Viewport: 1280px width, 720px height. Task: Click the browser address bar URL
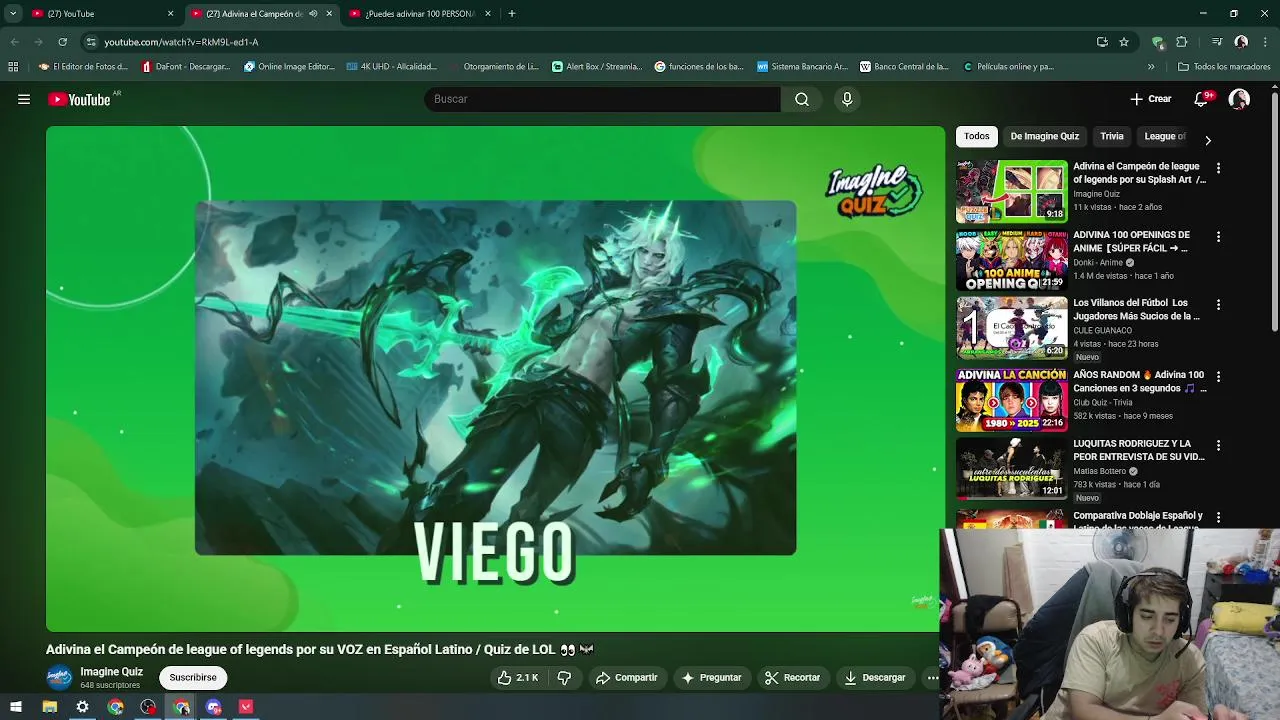point(181,42)
